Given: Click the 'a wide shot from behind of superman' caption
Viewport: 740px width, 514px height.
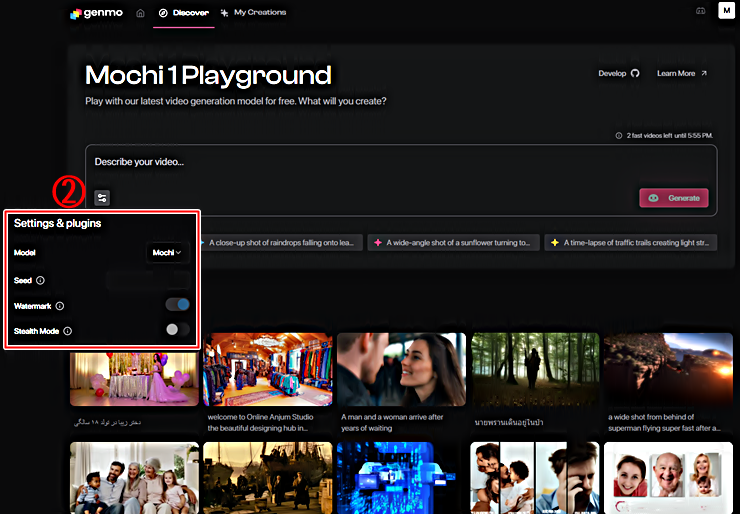Looking at the screenshot, I should pos(664,422).
